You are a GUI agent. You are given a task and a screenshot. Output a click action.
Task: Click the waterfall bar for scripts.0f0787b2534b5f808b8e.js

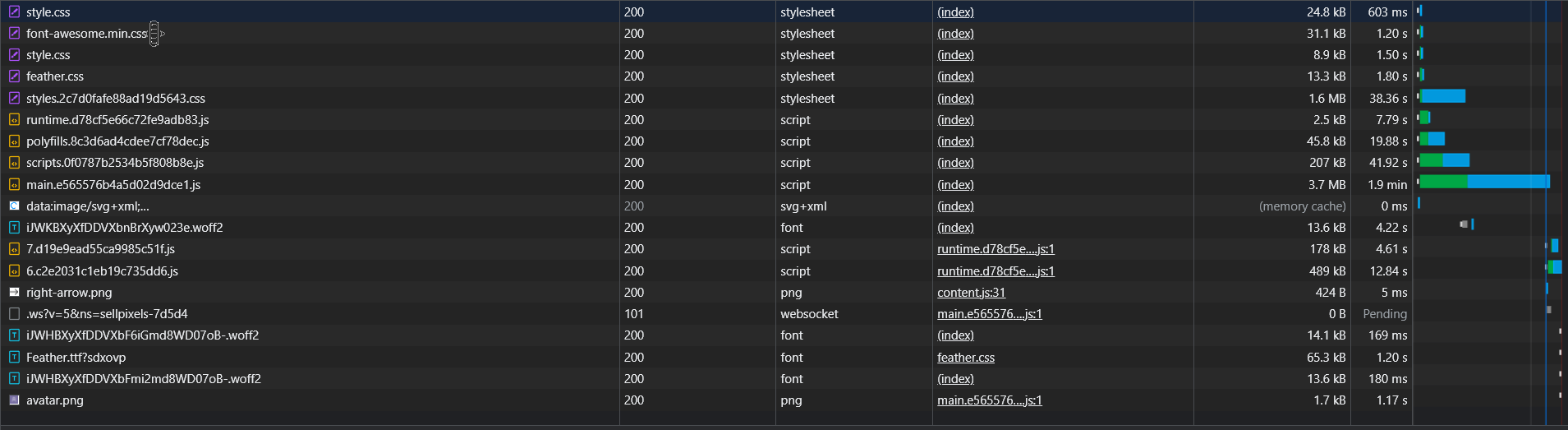point(1444,160)
